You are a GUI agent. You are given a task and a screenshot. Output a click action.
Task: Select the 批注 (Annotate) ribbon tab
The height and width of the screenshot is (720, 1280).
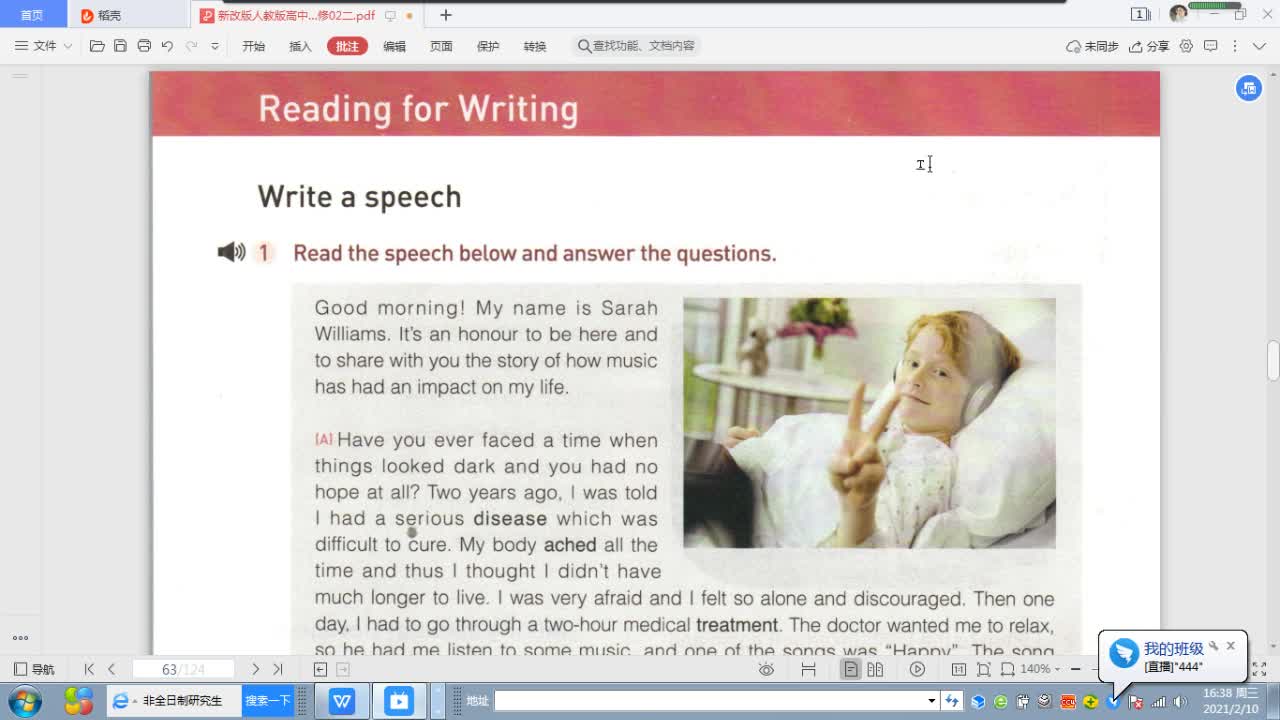click(347, 46)
